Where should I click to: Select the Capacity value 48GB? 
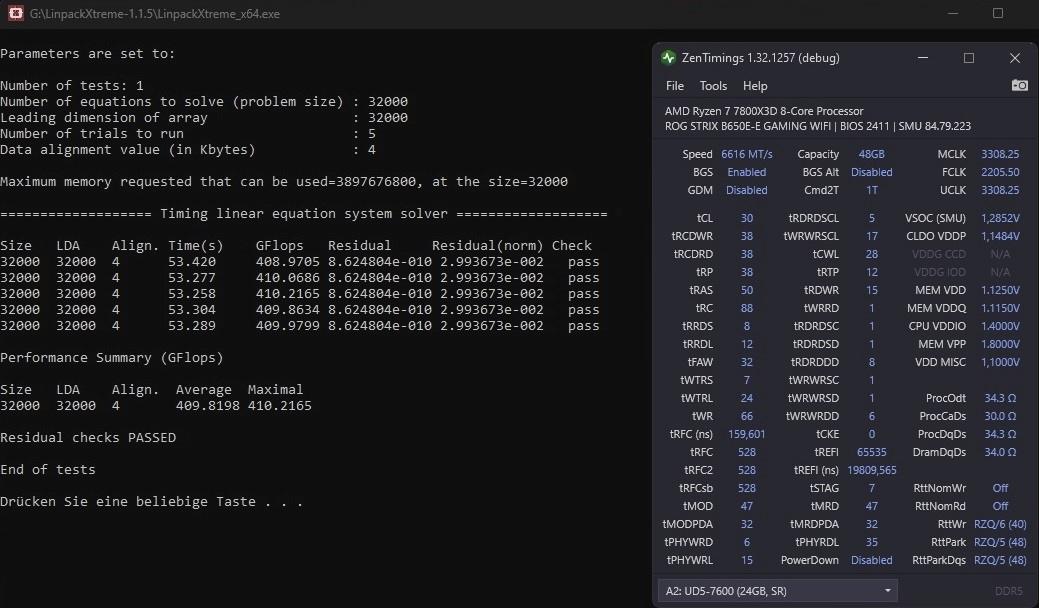point(871,154)
